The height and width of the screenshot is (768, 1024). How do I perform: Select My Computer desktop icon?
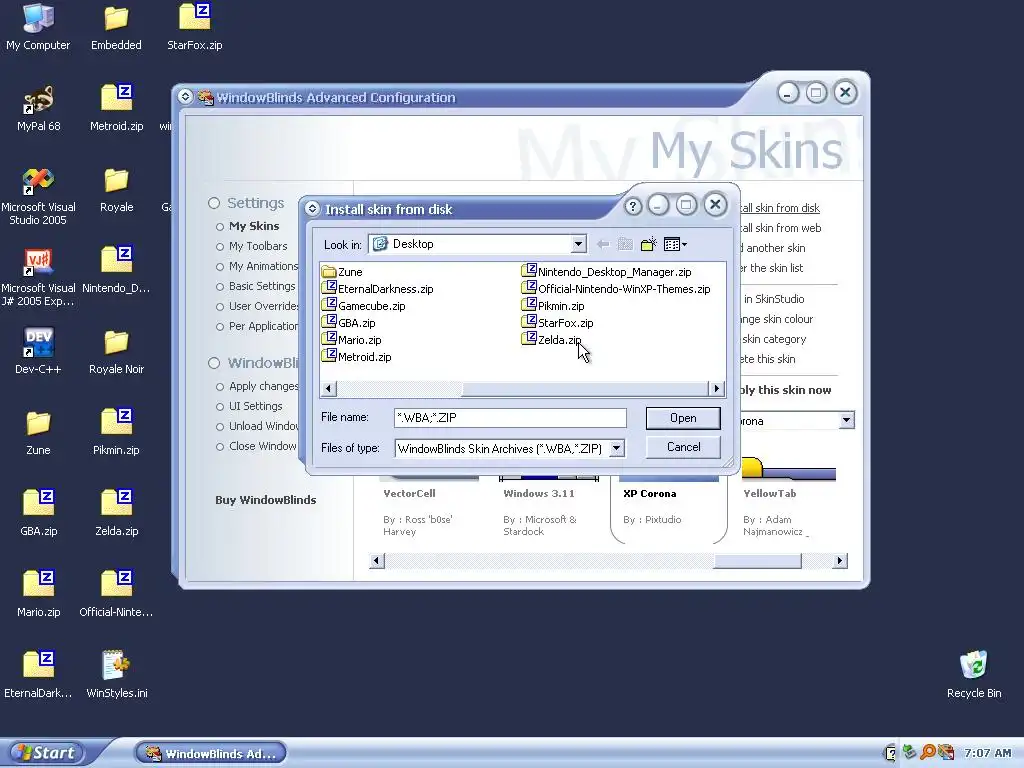point(38,27)
